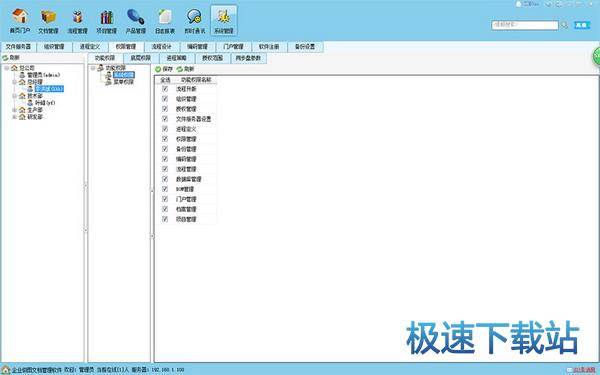Image resolution: width=600 pixels, height=375 pixels.
Task: Open the 产品管理 product management icon
Action: [135, 21]
